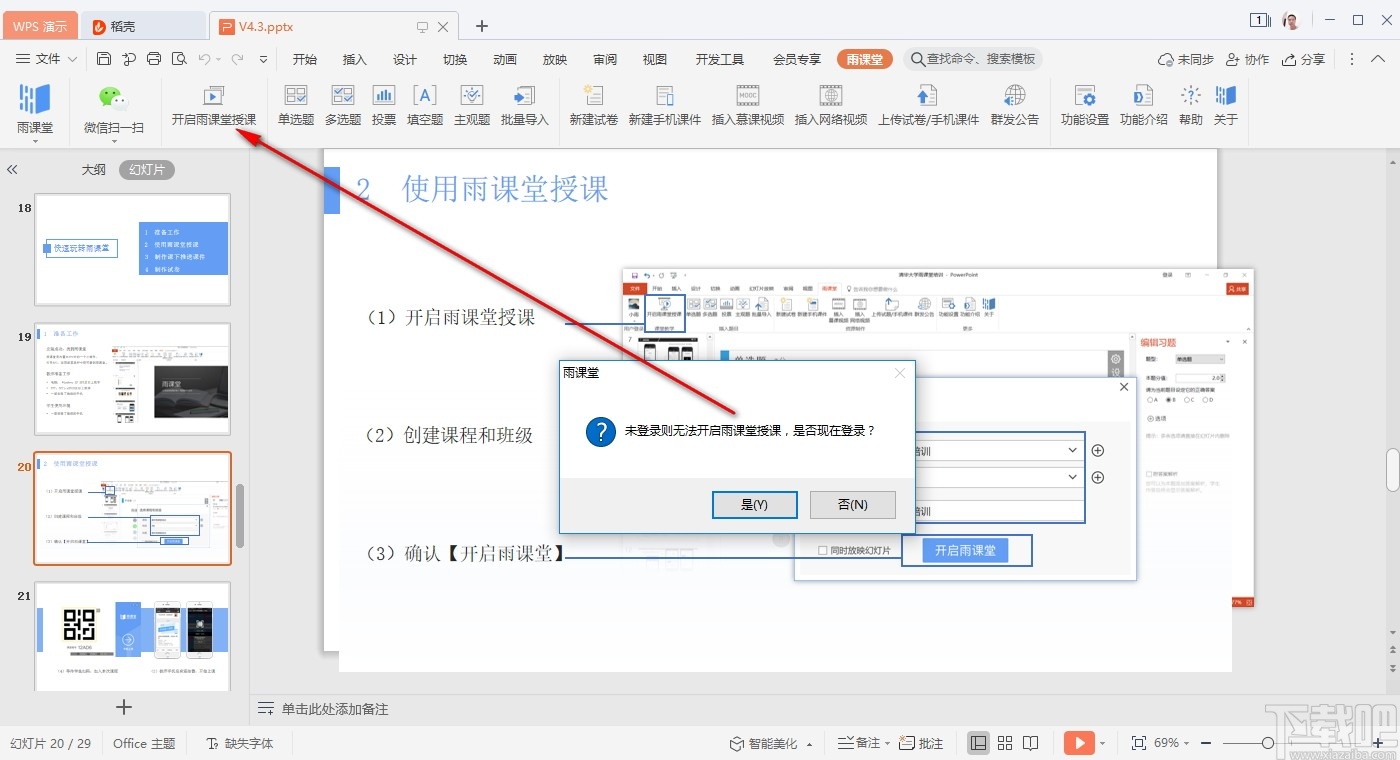Open the ribbon more options menu

(x=1353, y=59)
